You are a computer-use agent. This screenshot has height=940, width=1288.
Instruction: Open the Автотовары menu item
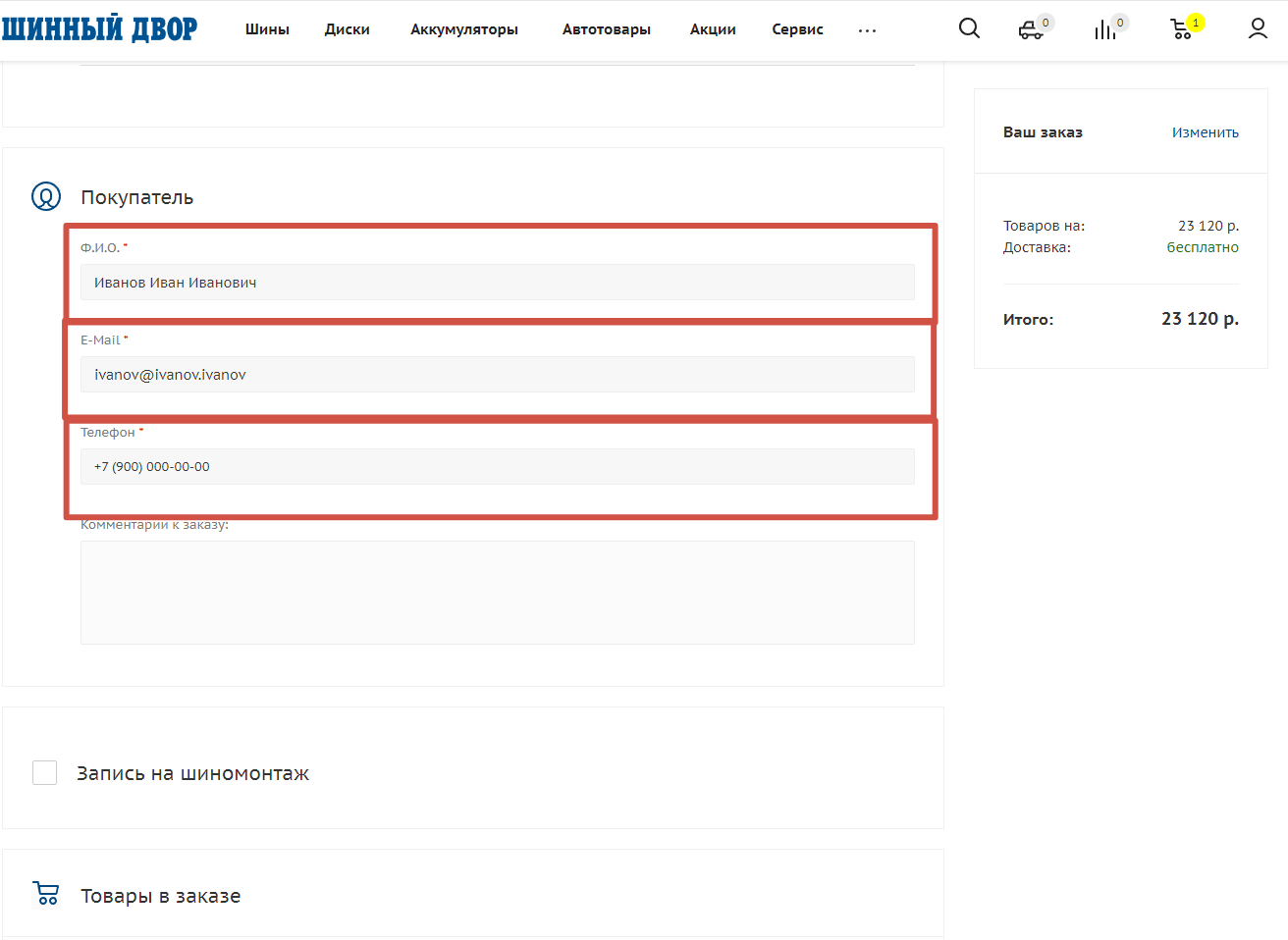(x=607, y=29)
